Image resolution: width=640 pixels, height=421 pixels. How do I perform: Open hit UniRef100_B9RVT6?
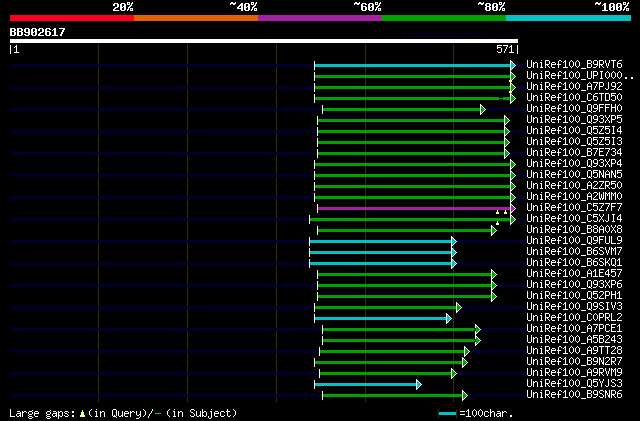tap(574, 65)
